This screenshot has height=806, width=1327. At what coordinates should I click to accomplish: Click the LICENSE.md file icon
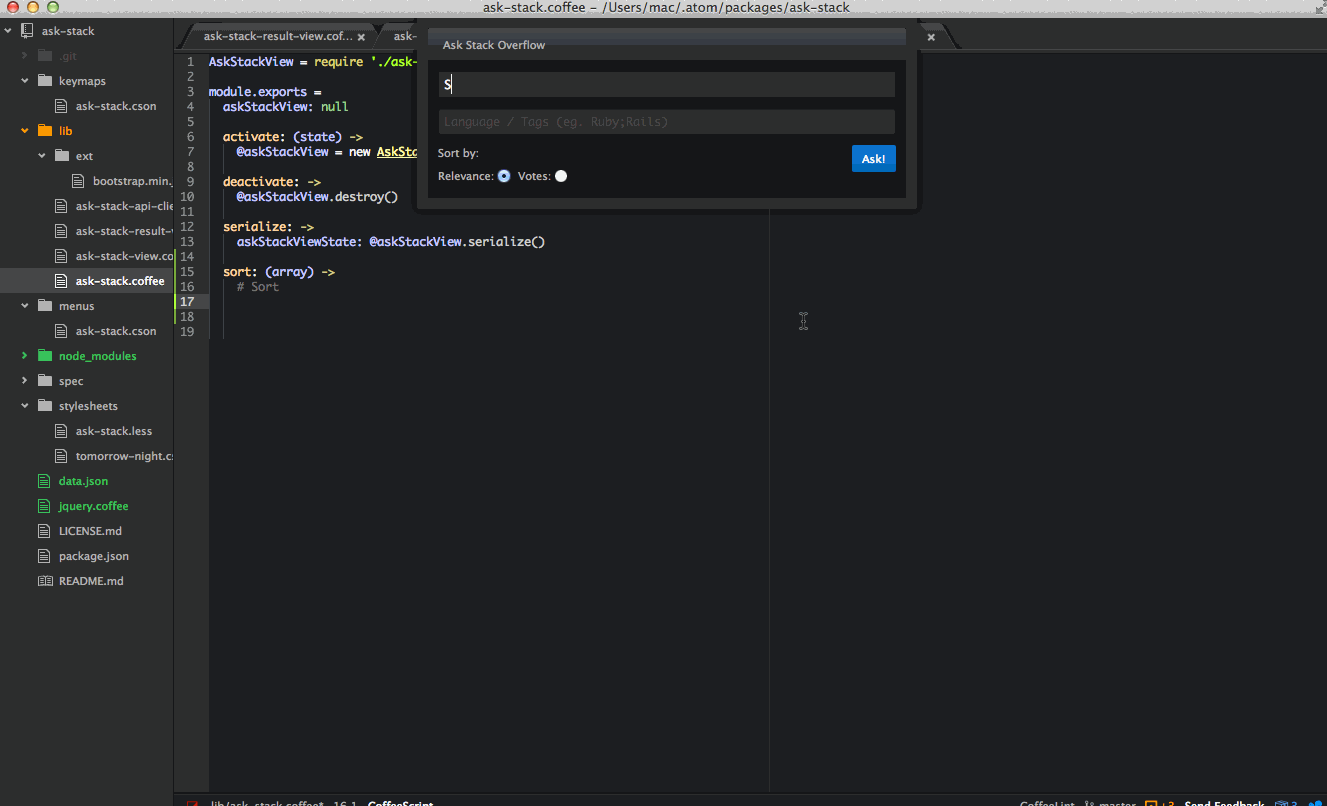[43, 531]
